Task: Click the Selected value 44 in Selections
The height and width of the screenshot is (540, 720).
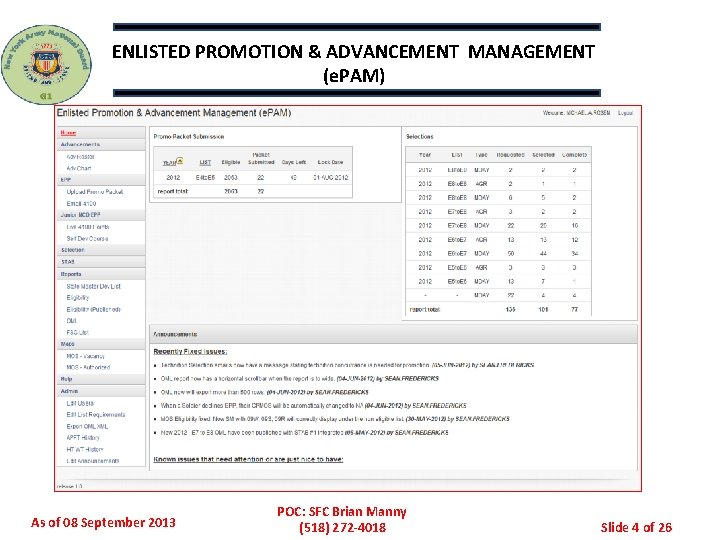Action: click(x=543, y=253)
